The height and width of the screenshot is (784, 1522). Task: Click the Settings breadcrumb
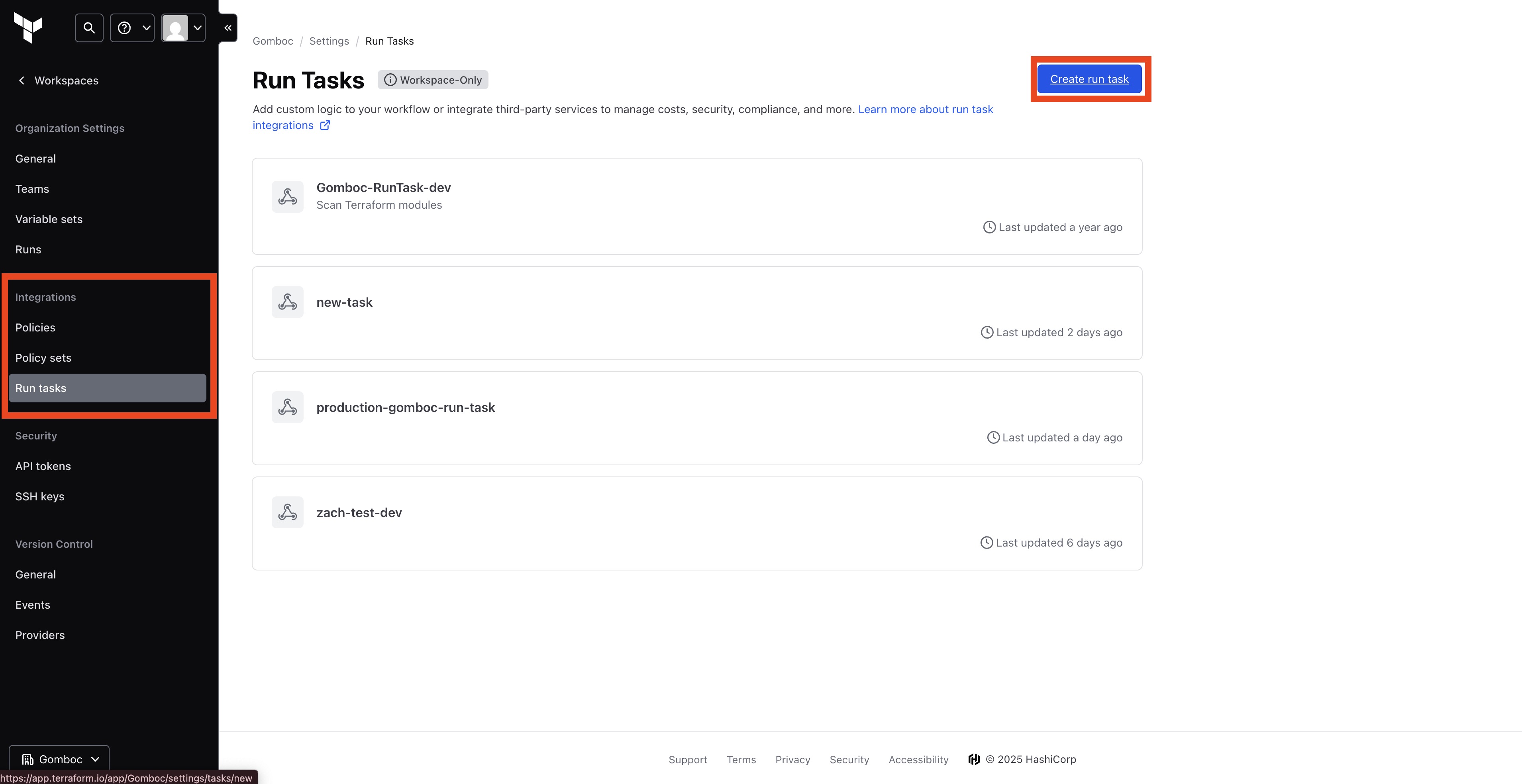(329, 41)
